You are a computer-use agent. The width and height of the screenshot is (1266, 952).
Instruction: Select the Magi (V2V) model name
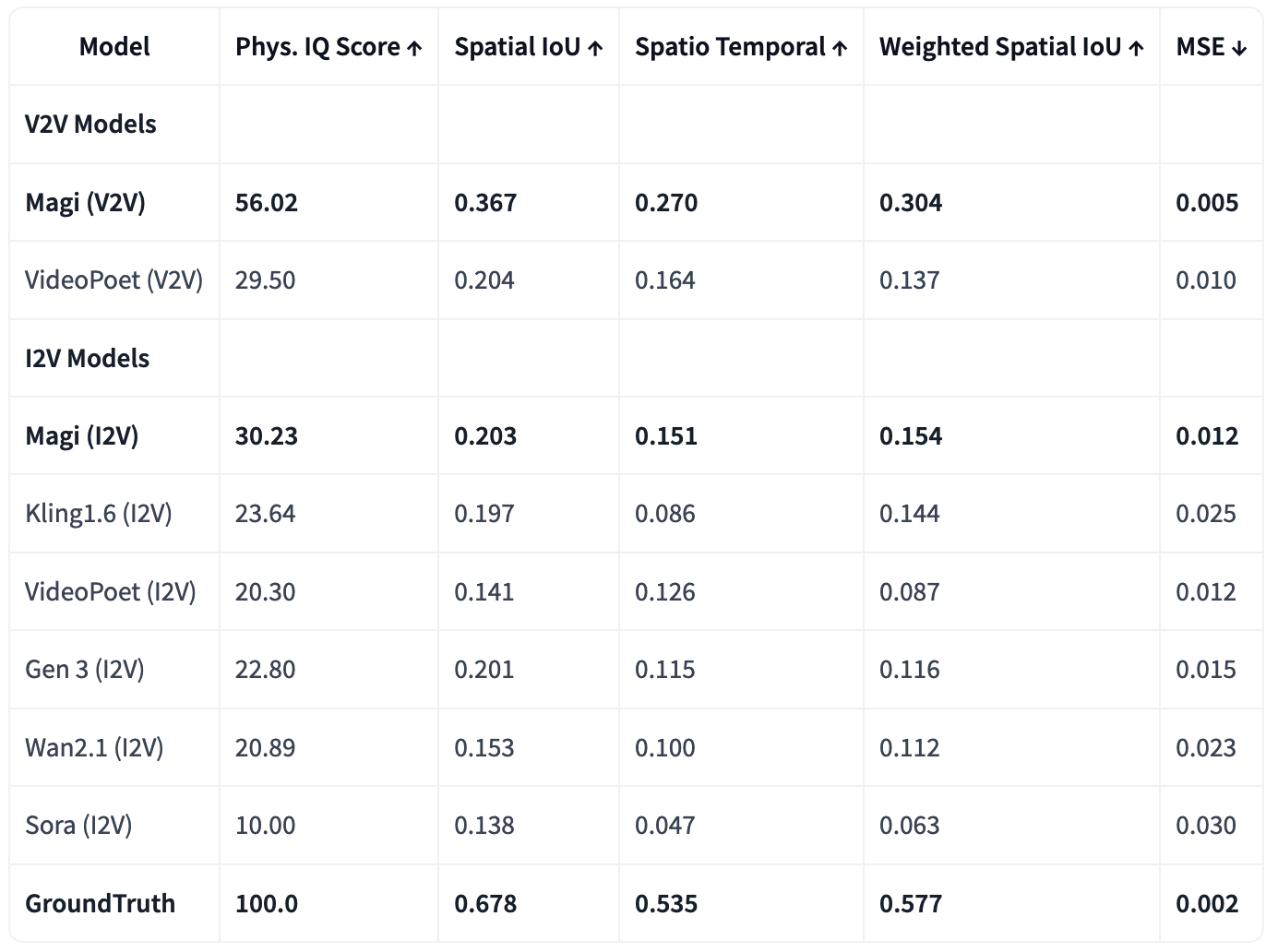coord(85,203)
